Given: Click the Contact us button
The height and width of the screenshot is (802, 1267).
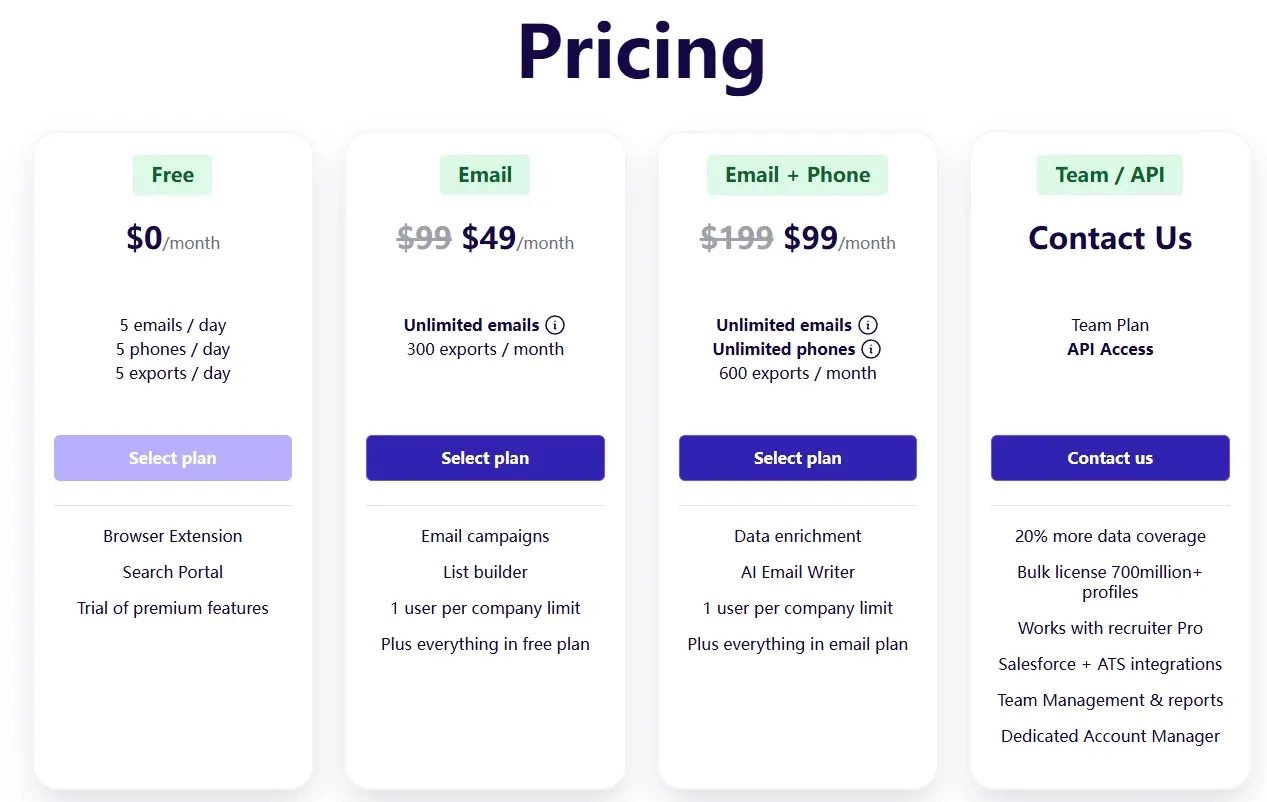Looking at the screenshot, I should pos(1110,458).
